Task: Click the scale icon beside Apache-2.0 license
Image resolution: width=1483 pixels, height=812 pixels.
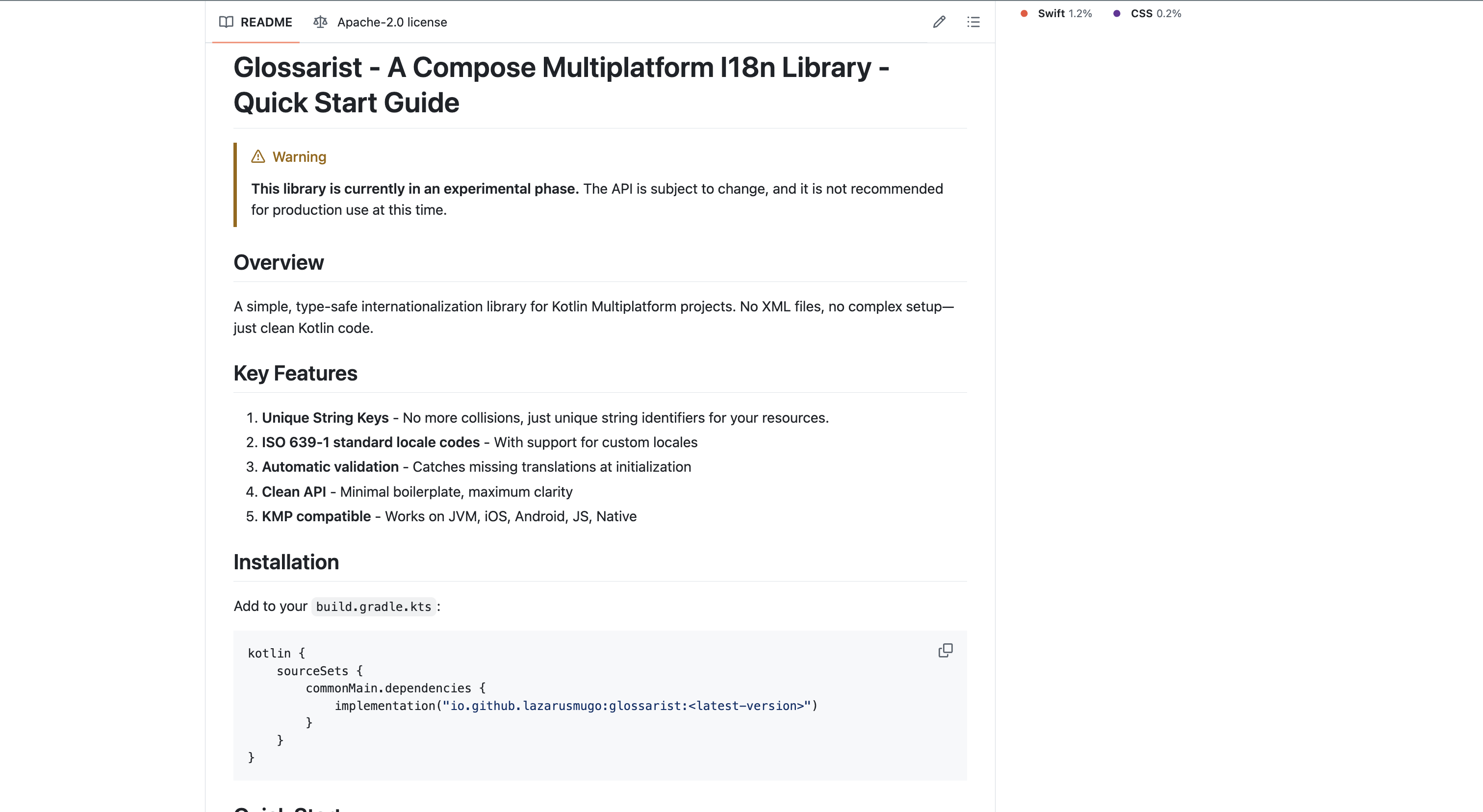Action: pos(320,22)
